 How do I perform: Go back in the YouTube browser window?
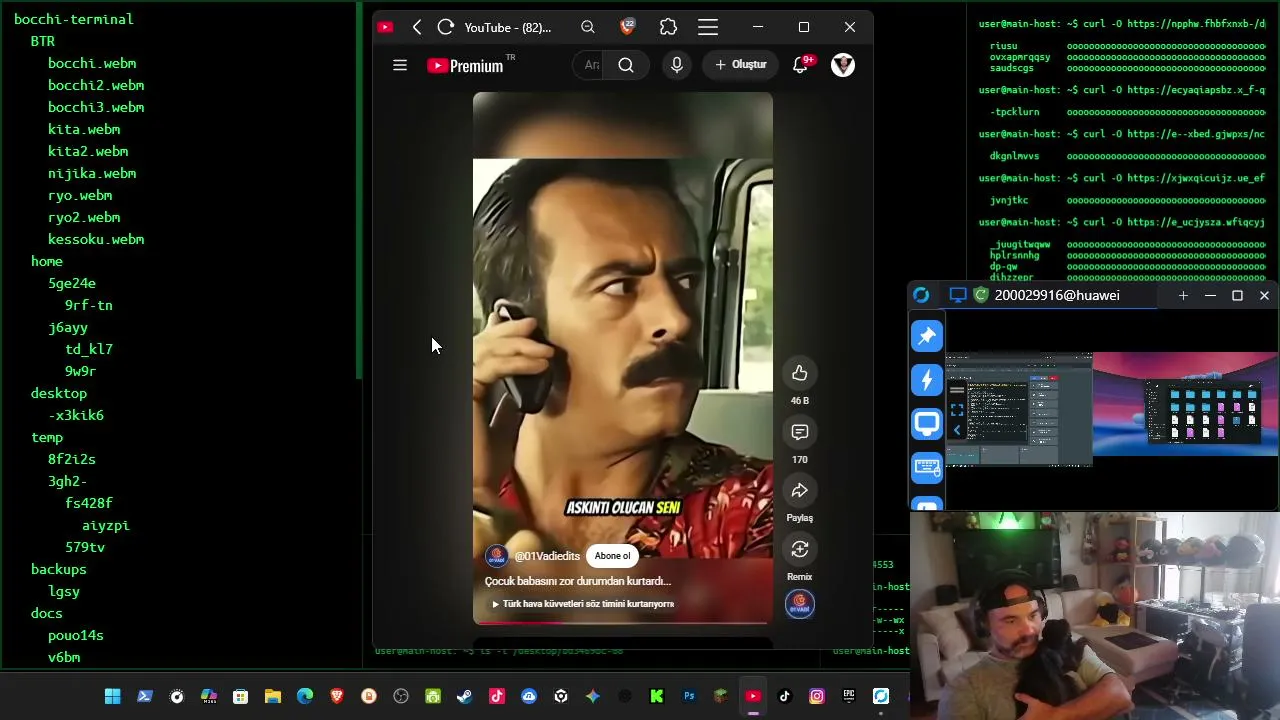(417, 27)
